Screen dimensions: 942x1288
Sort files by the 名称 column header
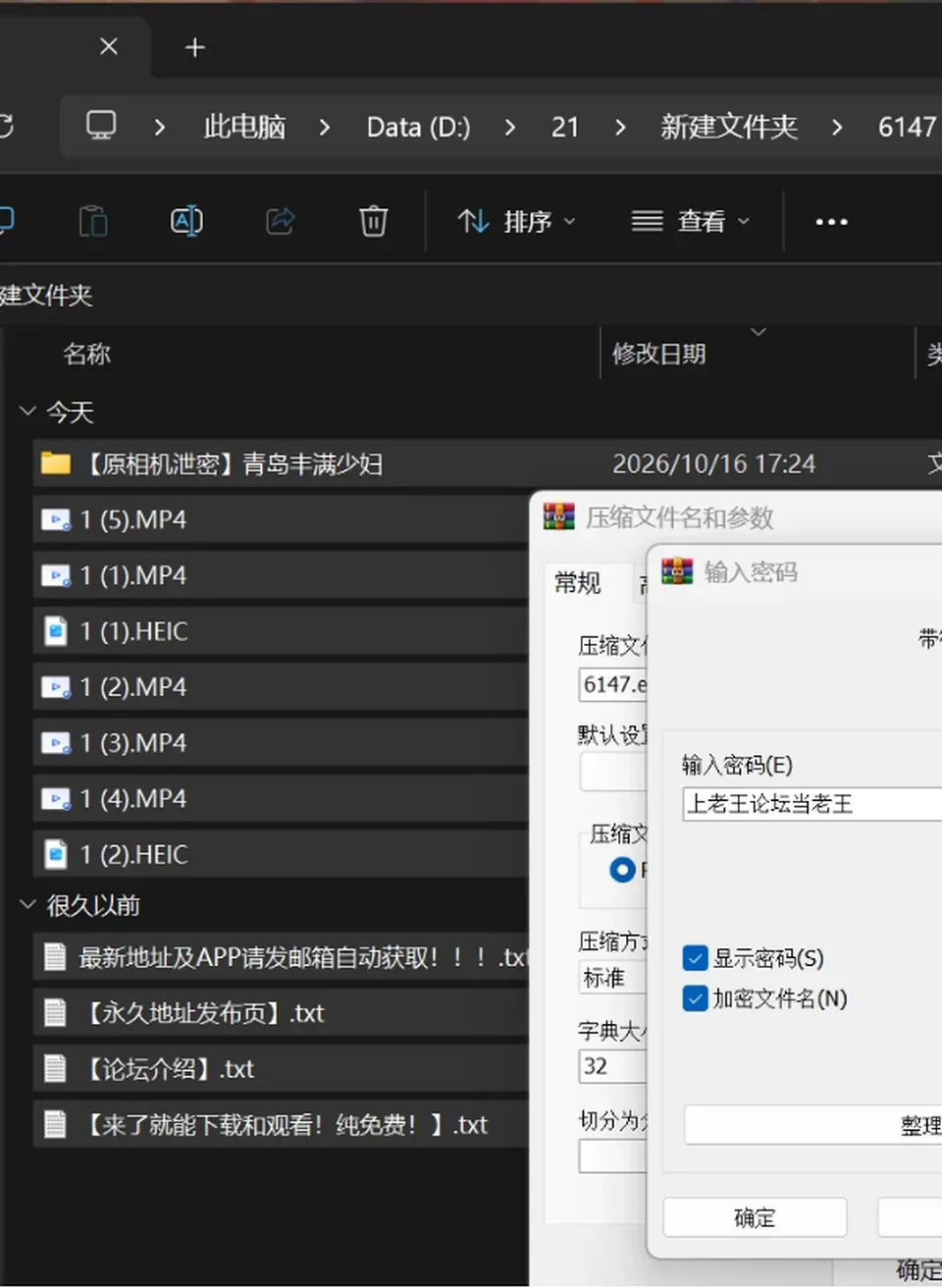pos(86,353)
